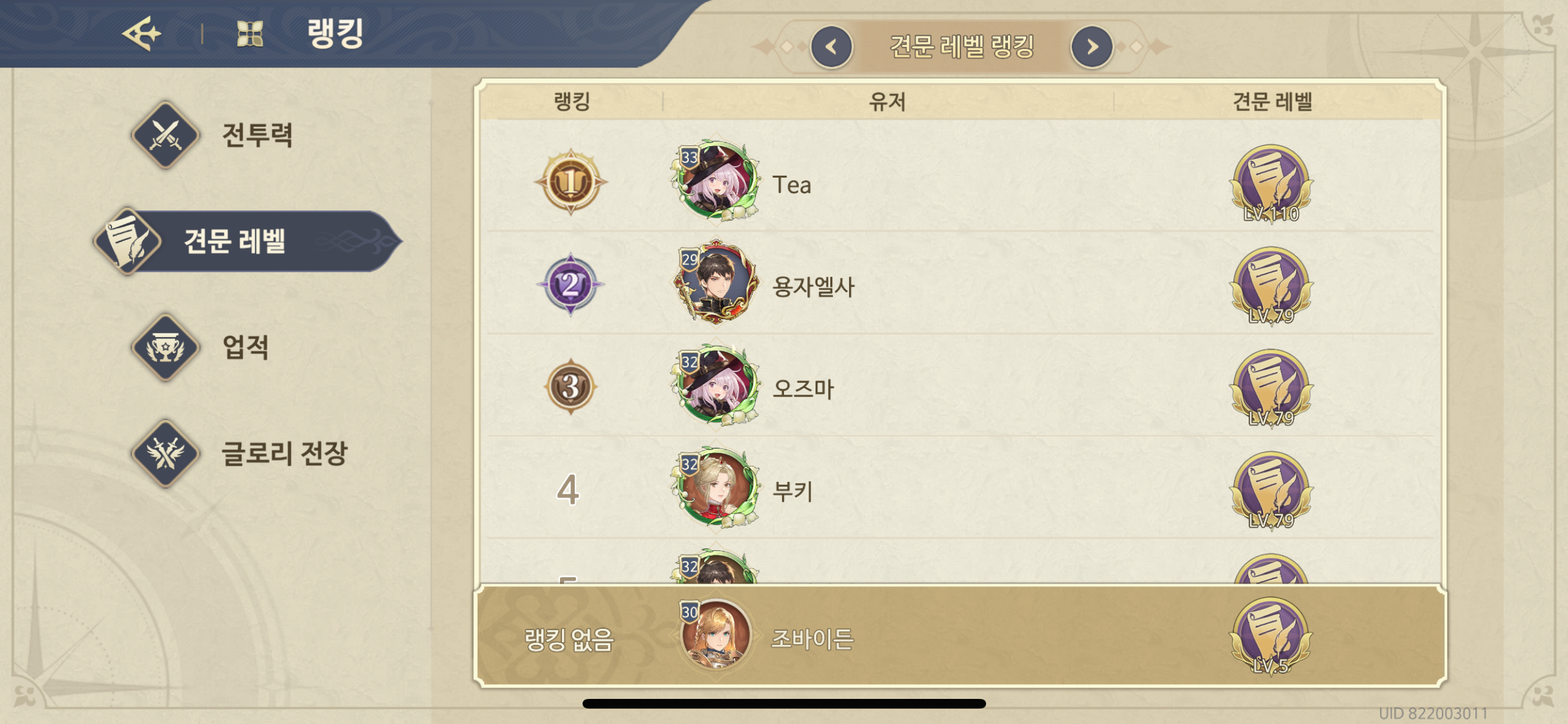This screenshot has height=724, width=1568.
Task: Go back using the arrow icon
Action: 142,33
